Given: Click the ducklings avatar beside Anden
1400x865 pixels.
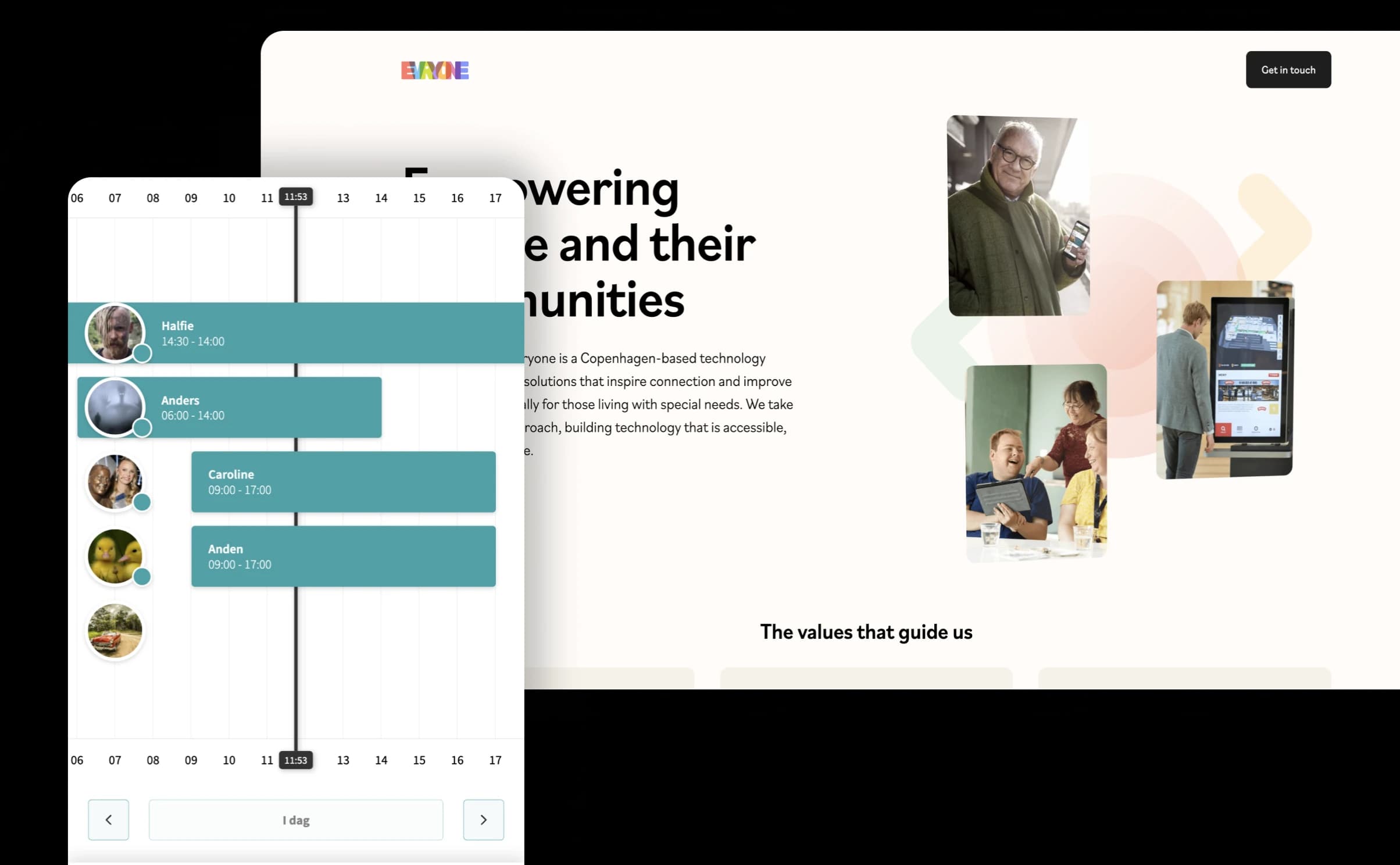Looking at the screenshot, I should coord(115,556).
